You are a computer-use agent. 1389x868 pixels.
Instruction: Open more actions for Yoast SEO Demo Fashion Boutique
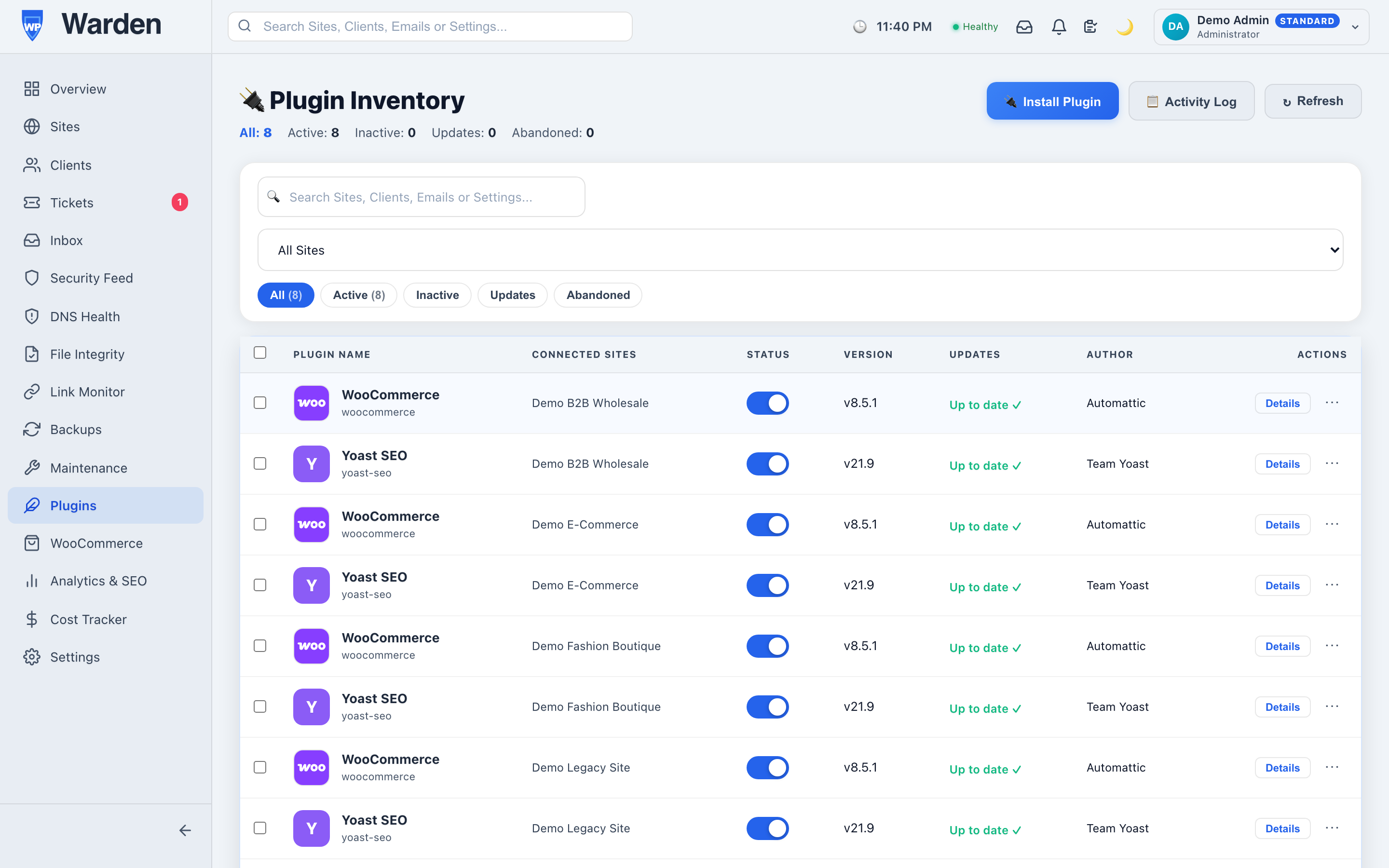coord(1332,706)
